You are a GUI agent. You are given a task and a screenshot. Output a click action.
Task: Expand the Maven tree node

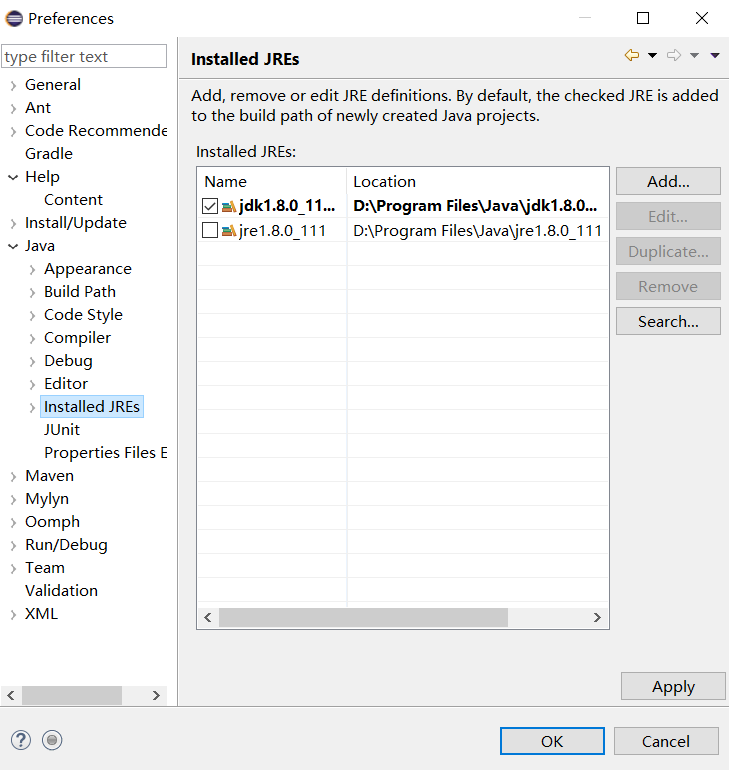(13, 476)
